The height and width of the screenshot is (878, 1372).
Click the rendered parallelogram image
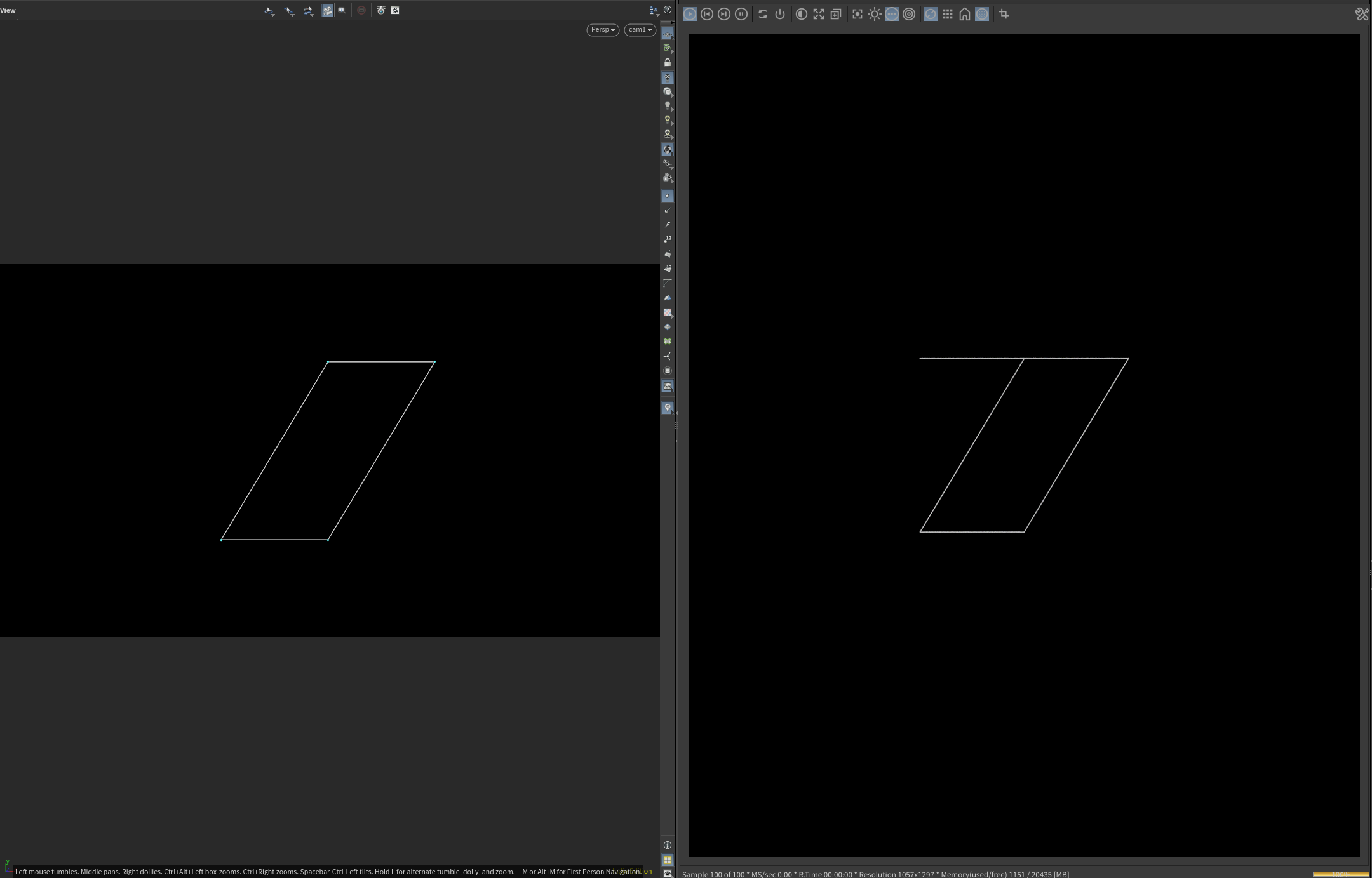pos(1024,444)
